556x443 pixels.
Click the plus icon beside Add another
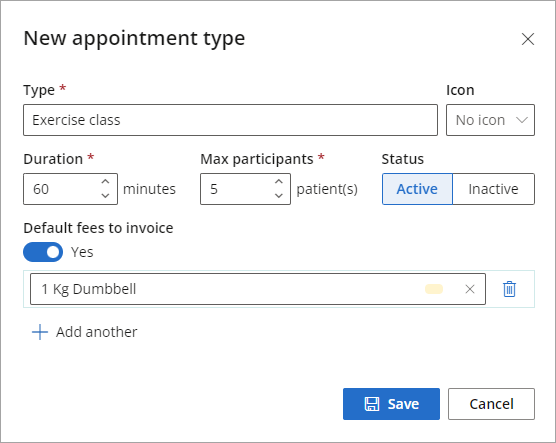point(40,332)
